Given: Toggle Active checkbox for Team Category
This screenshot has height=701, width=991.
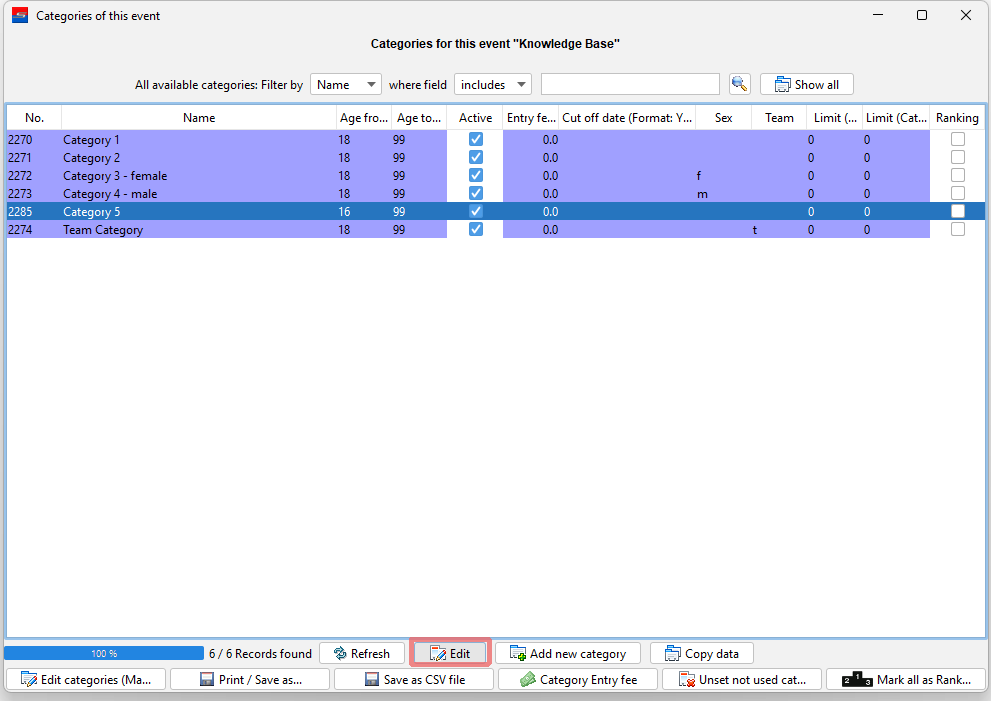Looking at the screenshot, I should [476, 230].
